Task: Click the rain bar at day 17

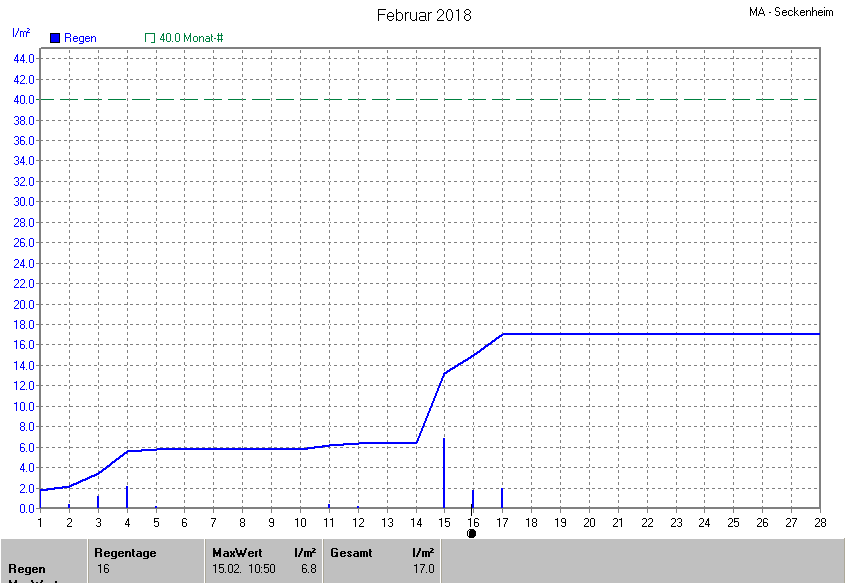Action: click(x=502, y=498)
